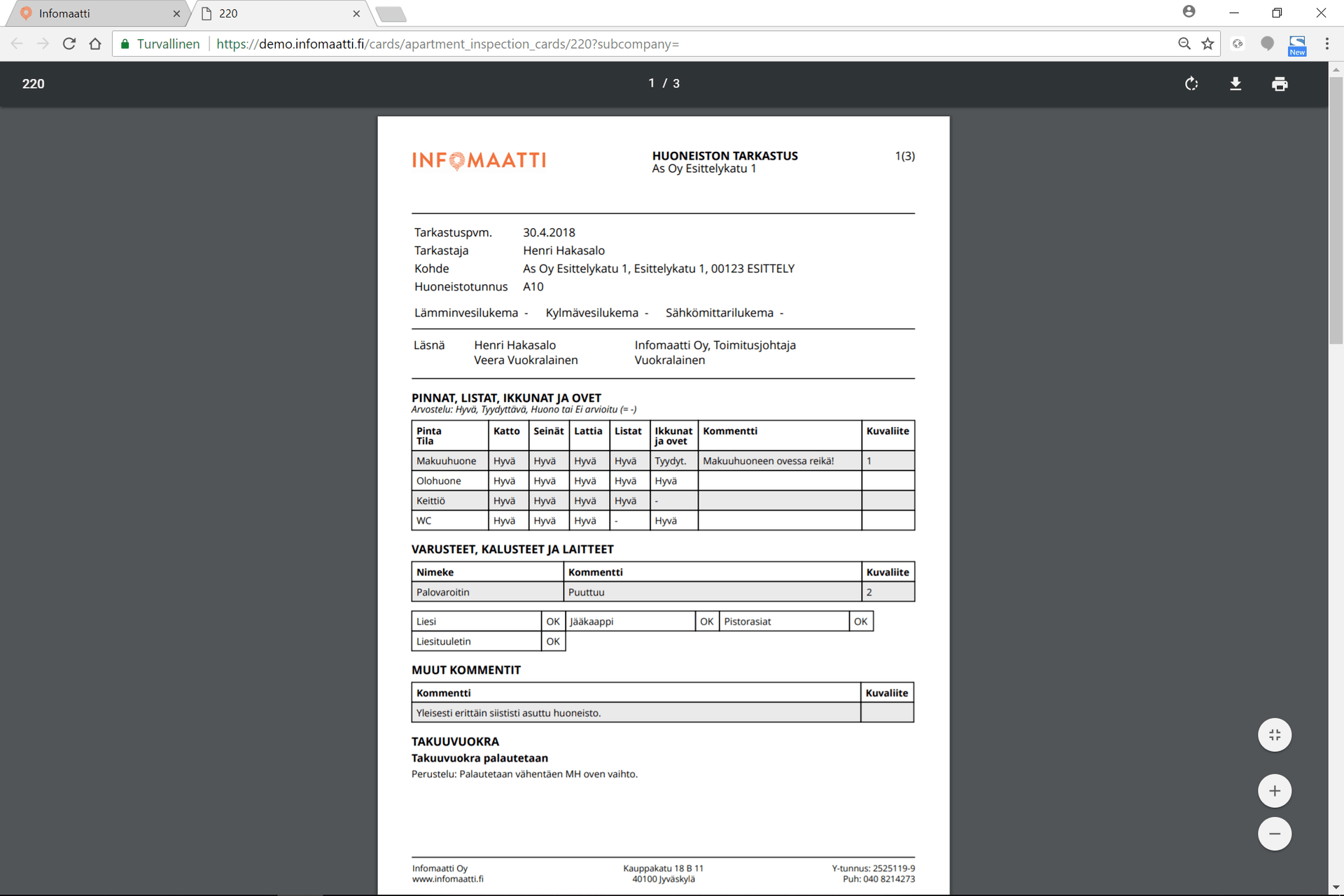Zoom out the PDF view
1344x896 pixels.
tap(1275, 834)
